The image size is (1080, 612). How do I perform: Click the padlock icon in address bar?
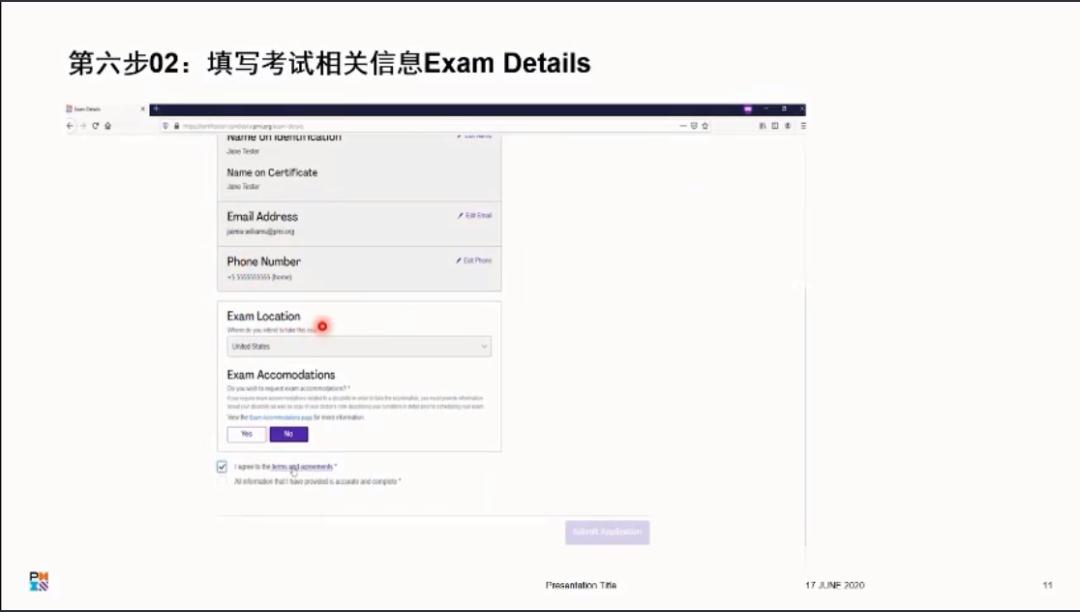point(175,126)
